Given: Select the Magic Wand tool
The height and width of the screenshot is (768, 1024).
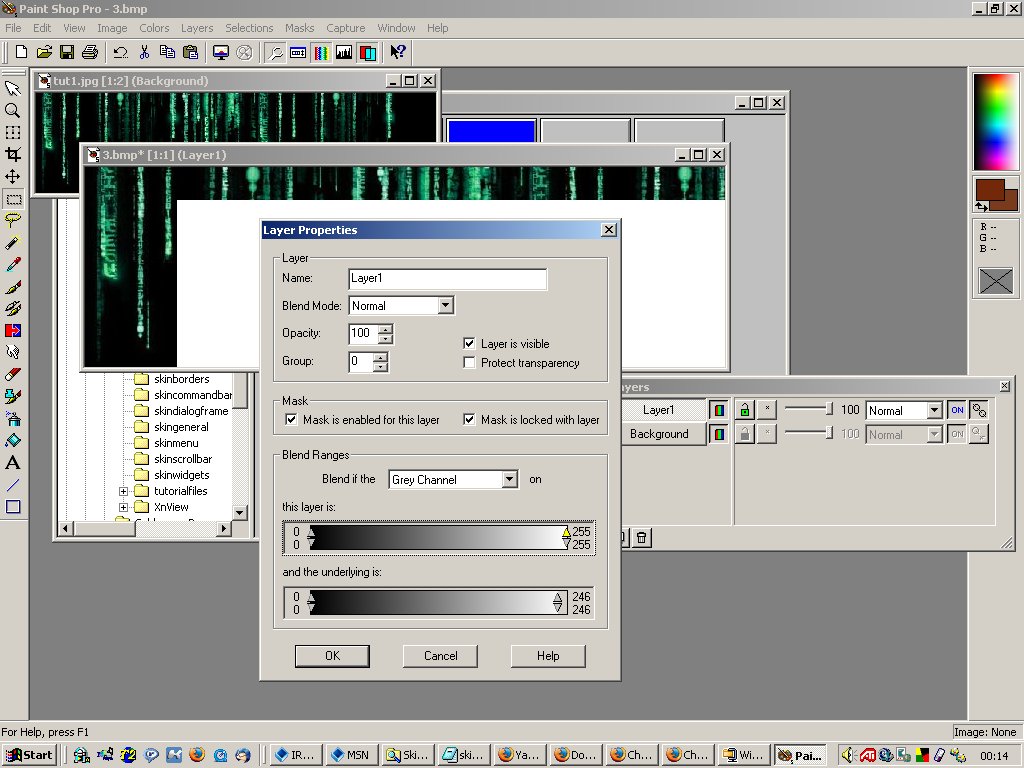Looking at the screenshot, I should point(12,242).
